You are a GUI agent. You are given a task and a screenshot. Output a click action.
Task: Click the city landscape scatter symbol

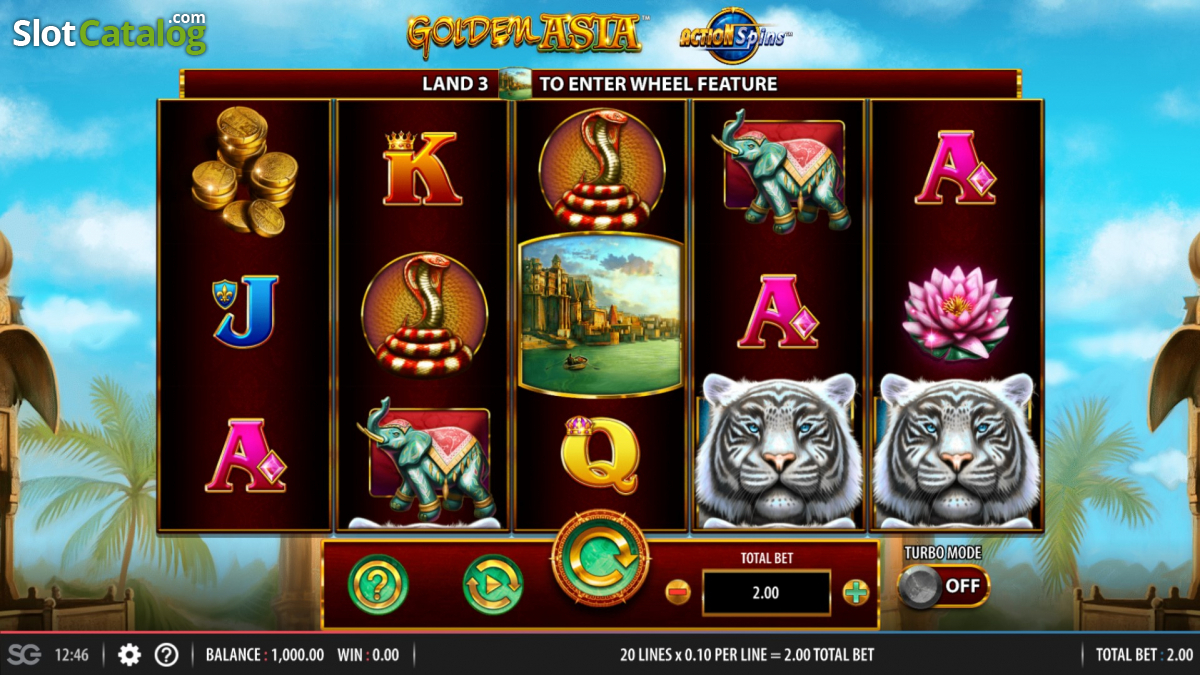[x=600, y=314]
